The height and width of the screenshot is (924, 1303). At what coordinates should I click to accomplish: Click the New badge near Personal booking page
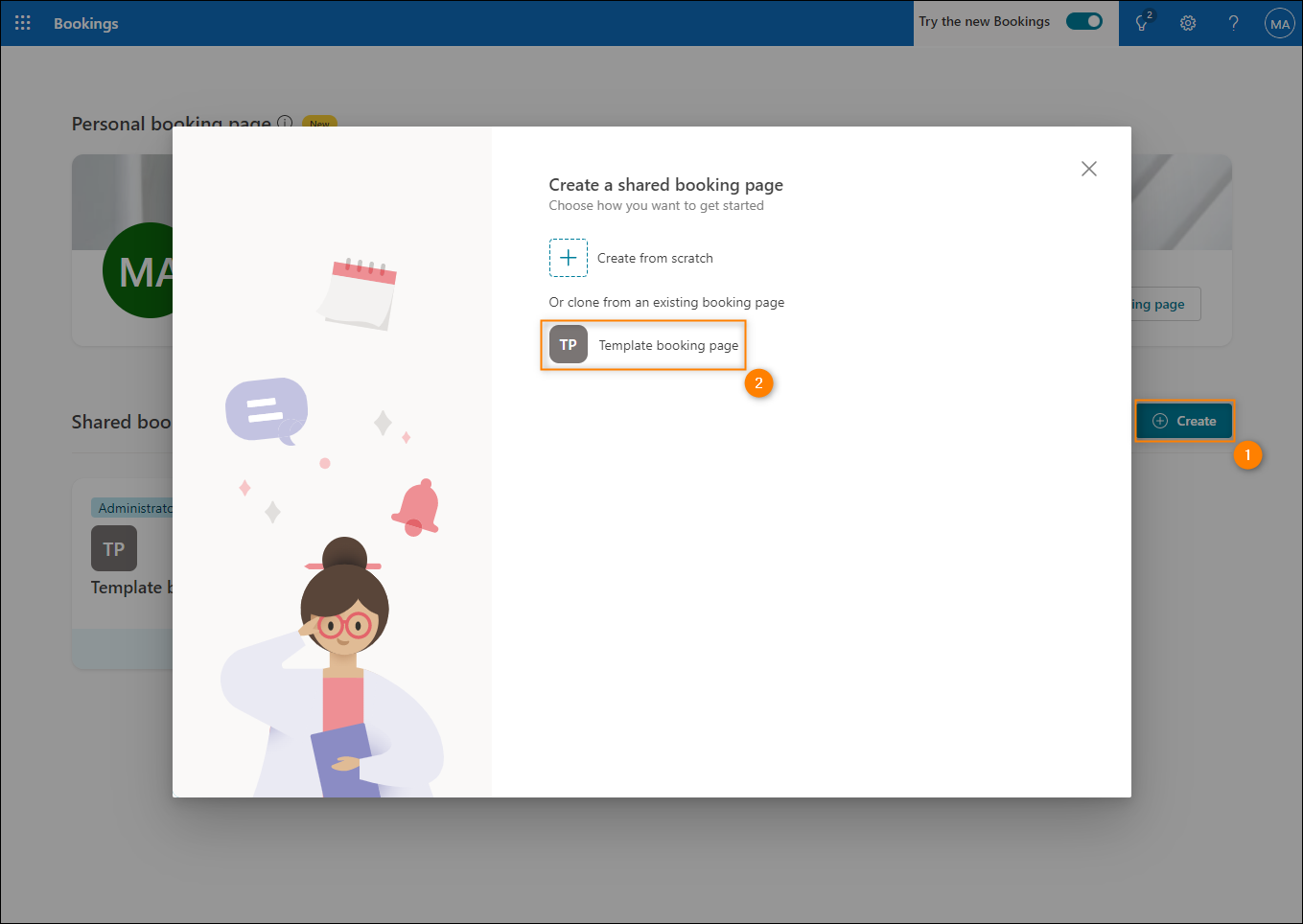click(319, 122)
